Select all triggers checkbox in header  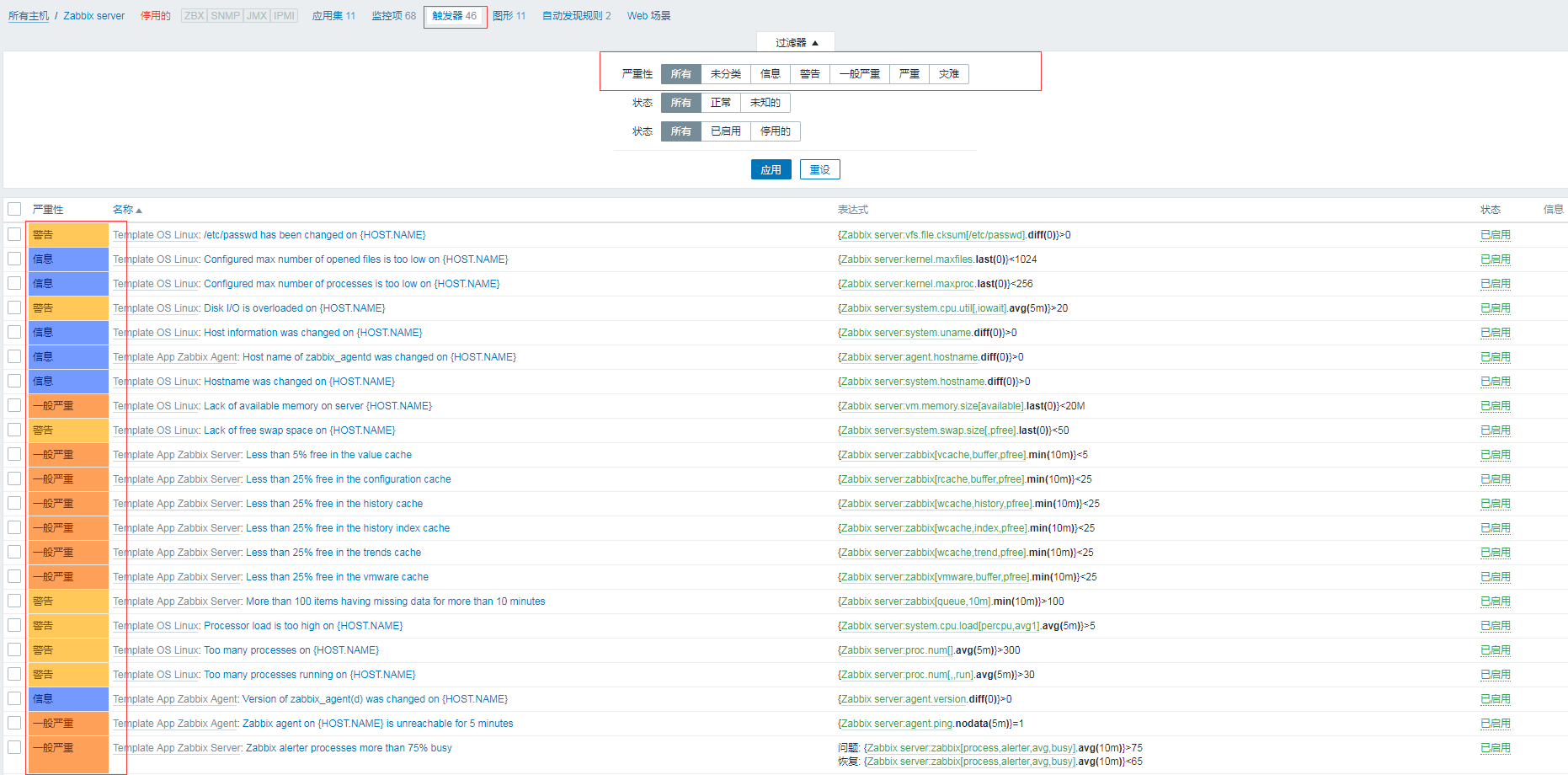[14, 209]
